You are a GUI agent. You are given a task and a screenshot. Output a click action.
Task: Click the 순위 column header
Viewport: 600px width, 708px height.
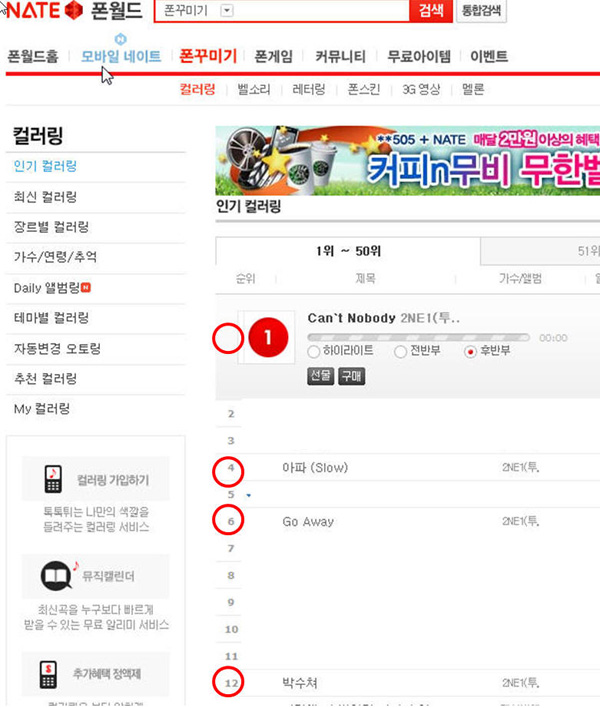click(246, 279)
